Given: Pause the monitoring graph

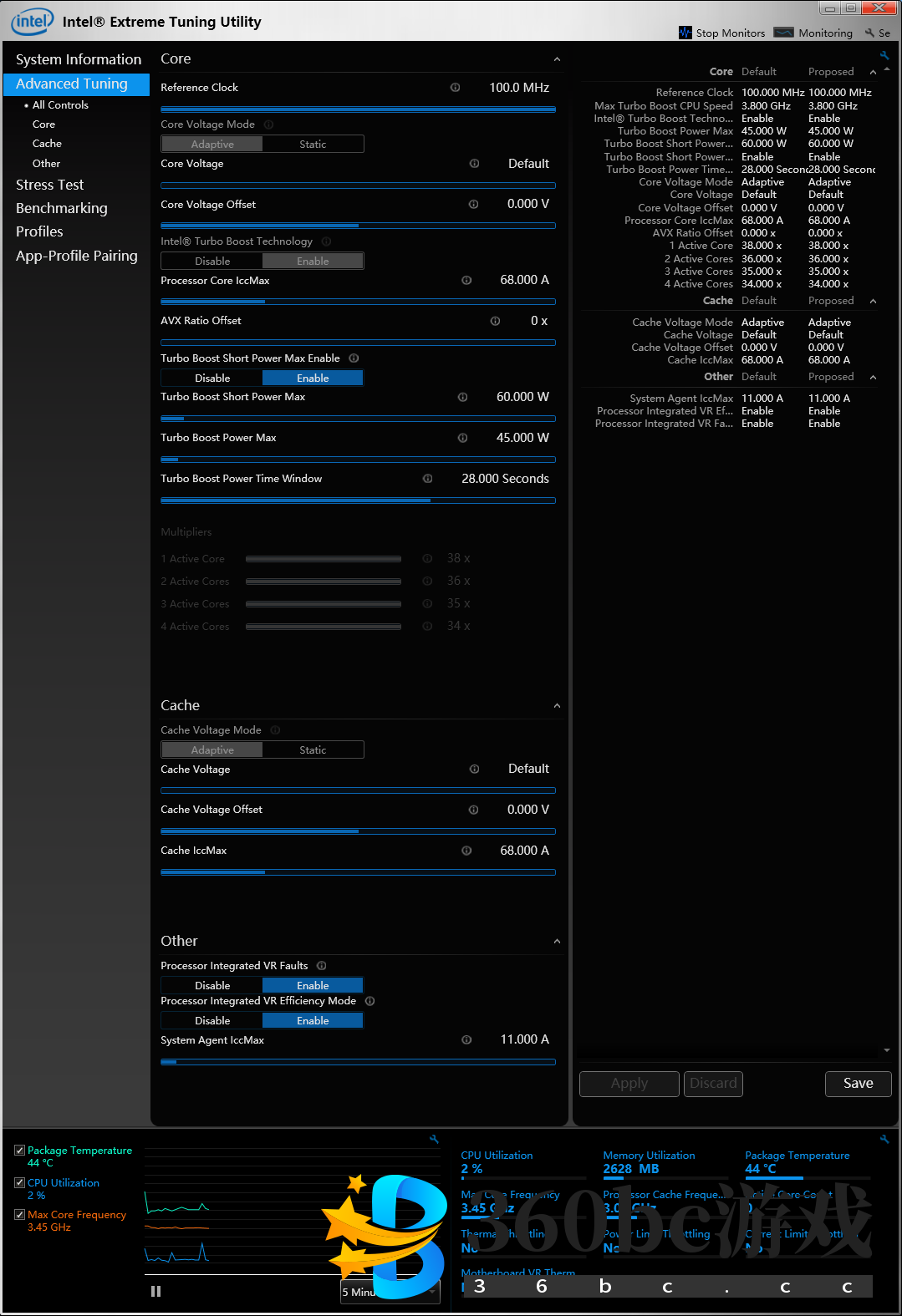Looking at the screenshot, I should 155,1291.
